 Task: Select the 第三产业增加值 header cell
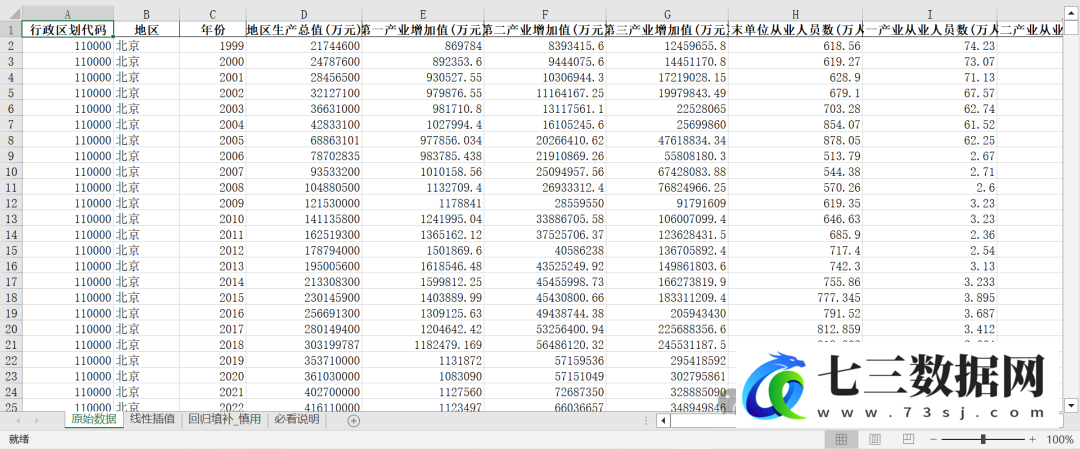667,30
